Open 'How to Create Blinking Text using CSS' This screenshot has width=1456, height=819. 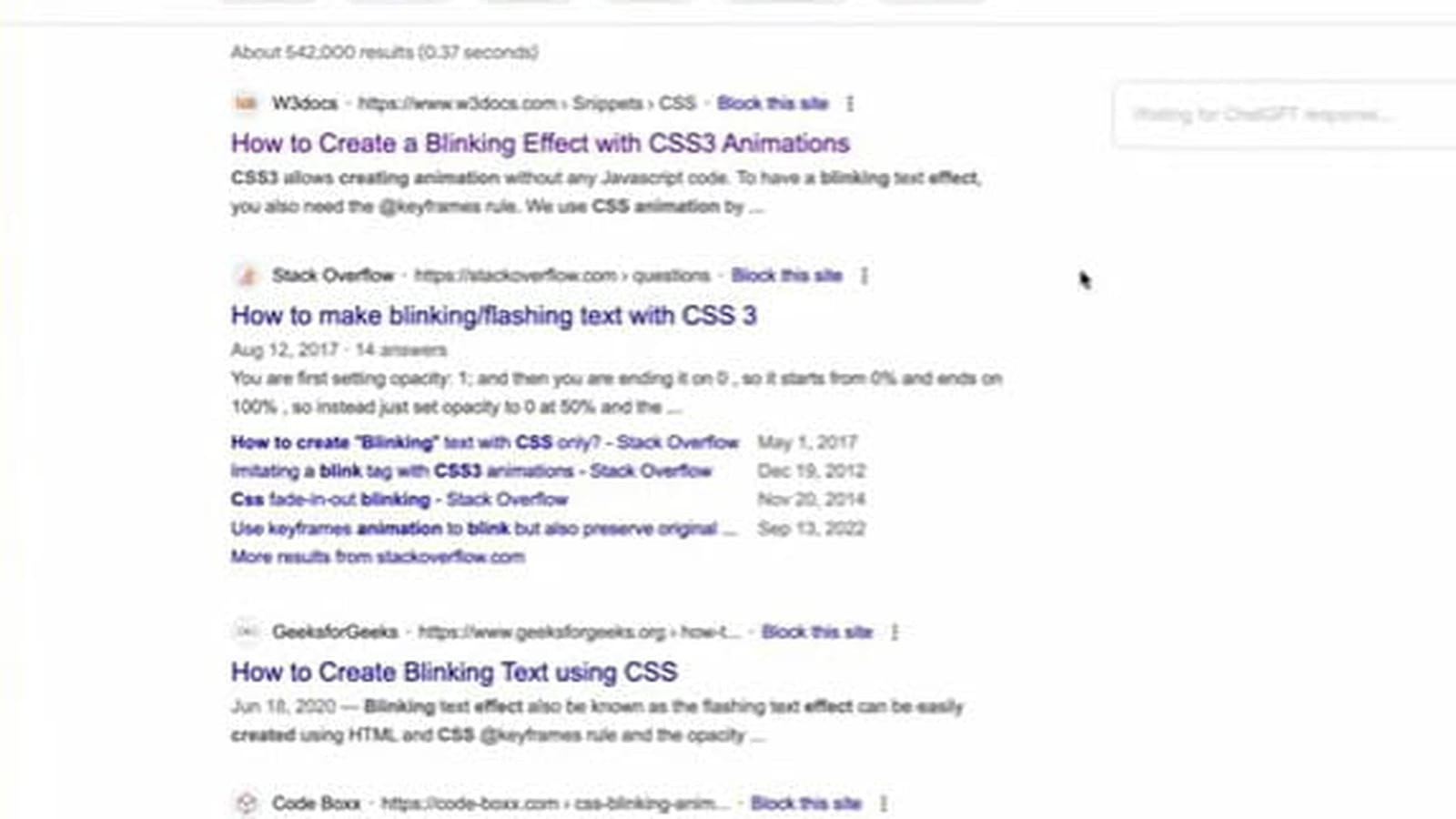click(x=454, y=672)
